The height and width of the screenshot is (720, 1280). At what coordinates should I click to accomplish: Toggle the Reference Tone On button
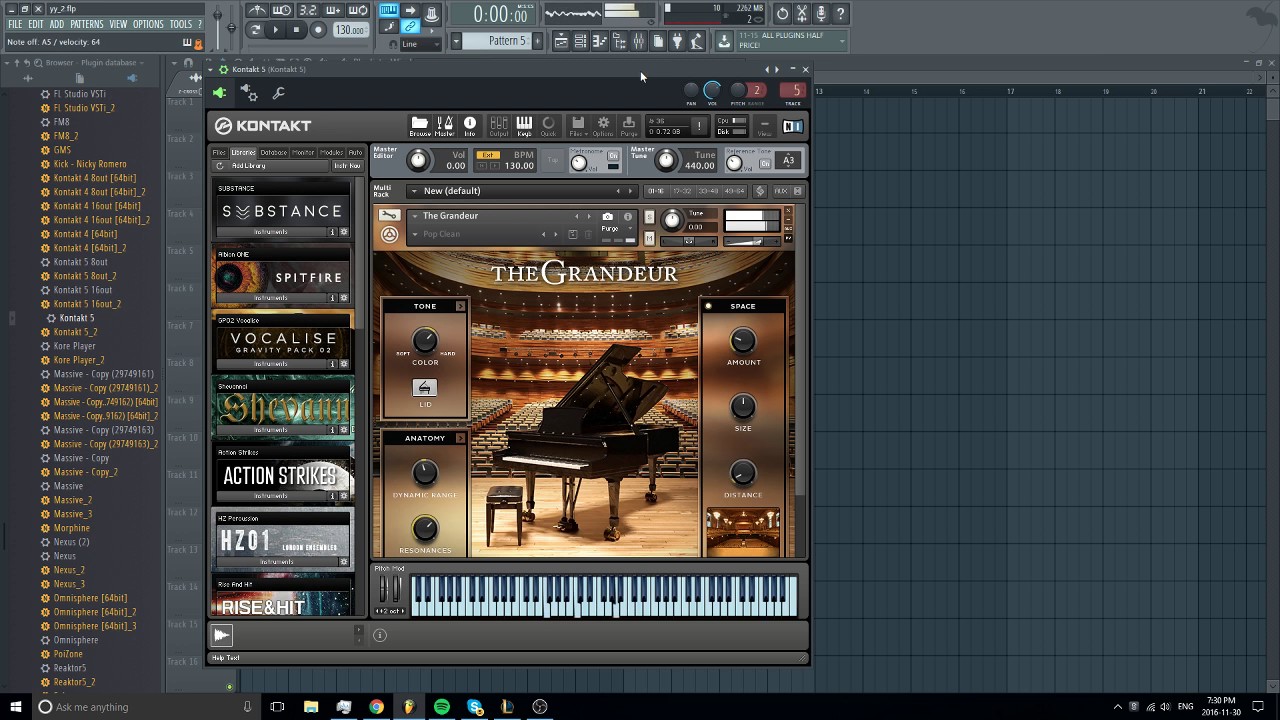(x=765, y=163)
